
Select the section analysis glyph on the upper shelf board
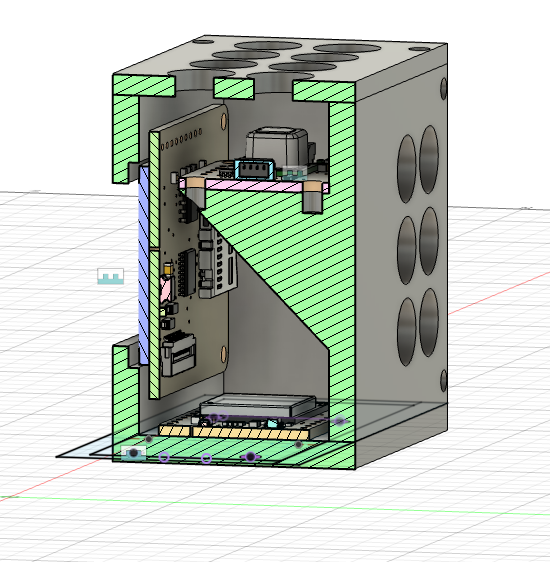pyautogui.click(x=295, y=173)
